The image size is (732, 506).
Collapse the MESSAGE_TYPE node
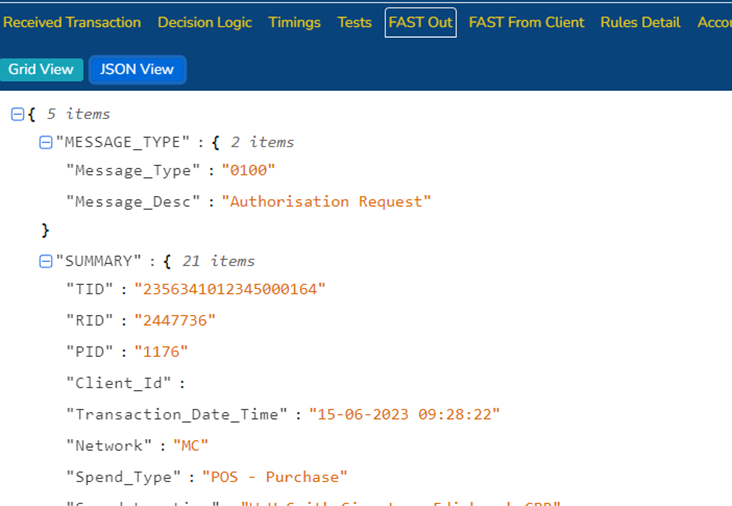point(45,142)
